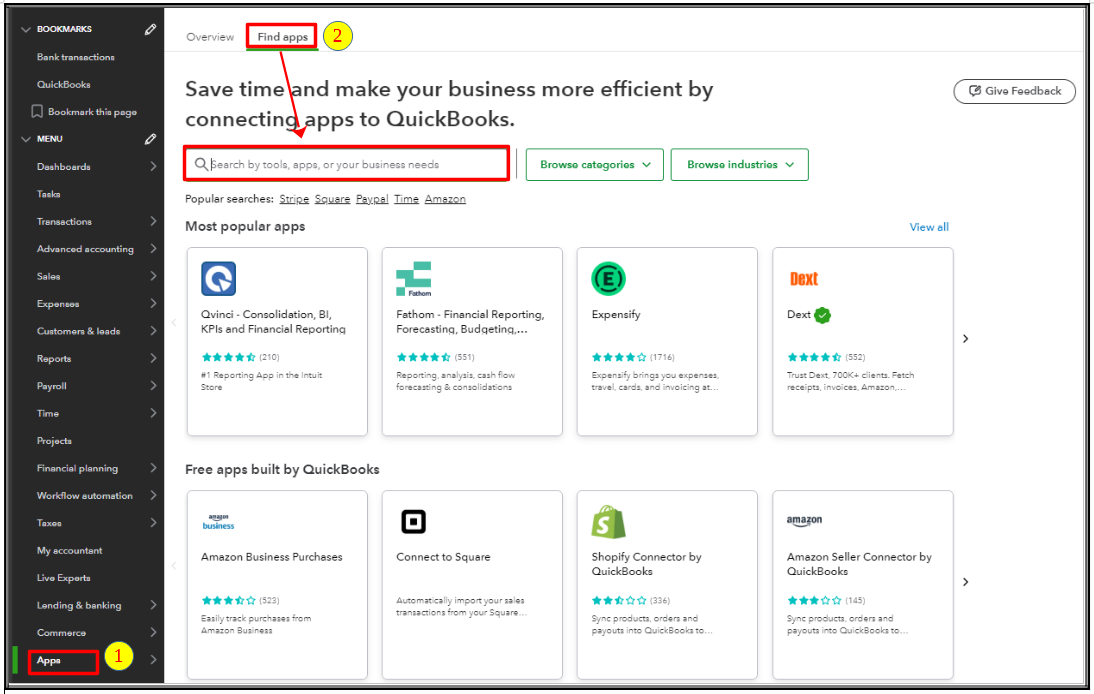Viewport: 1094px width, 694px height.
Task: Show next Most popular apps with right arrow
Action: [x=966, y=339]
